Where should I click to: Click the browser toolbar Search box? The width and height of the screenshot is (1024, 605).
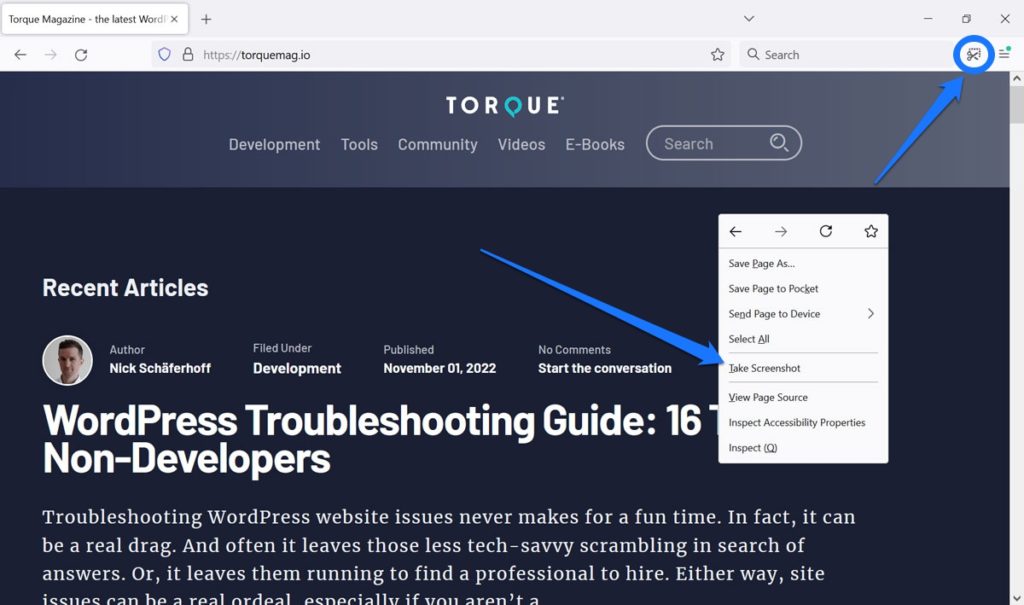tap(846, 55)
